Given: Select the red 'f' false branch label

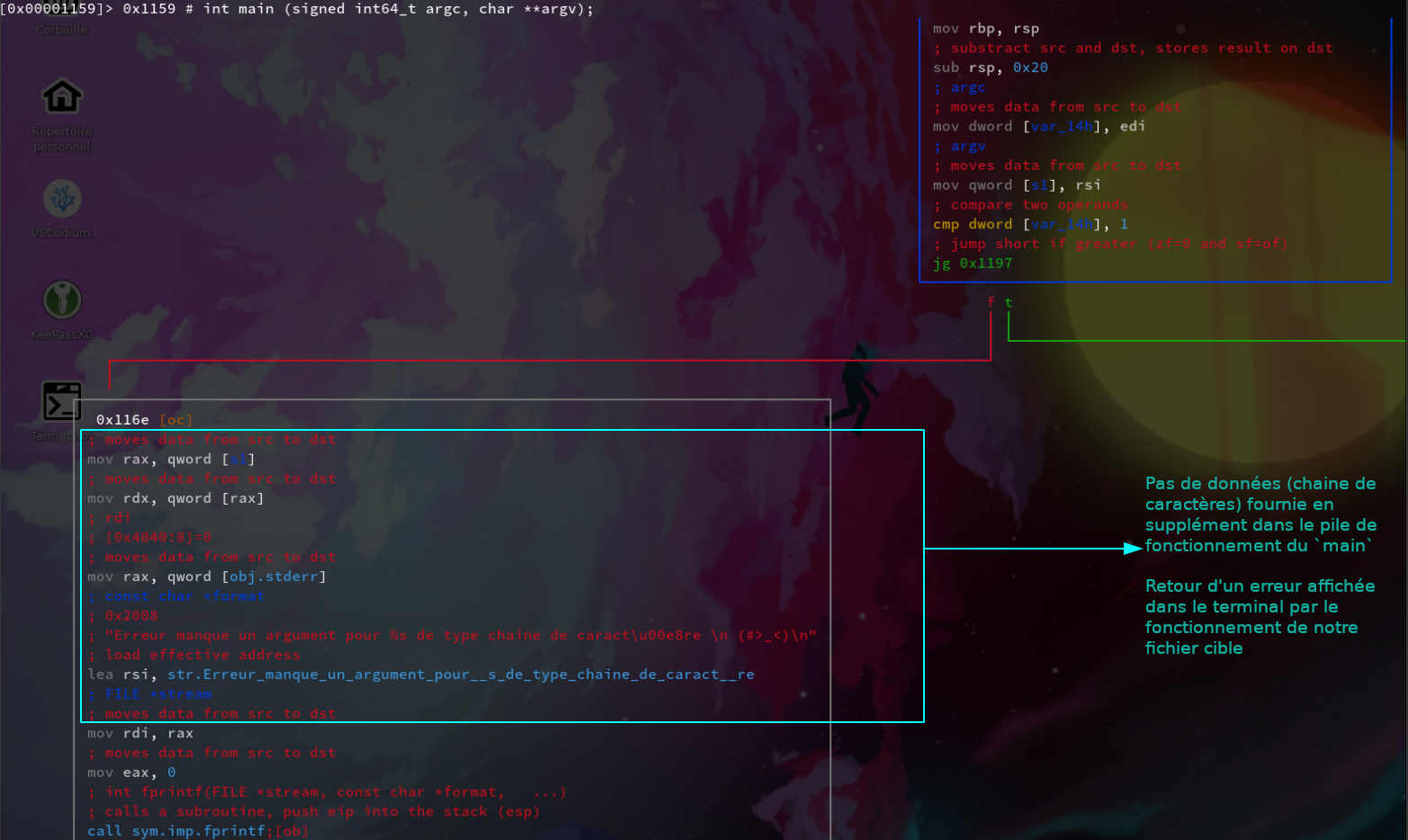Looking at the screenshot, I should click(x=991, y=302).
